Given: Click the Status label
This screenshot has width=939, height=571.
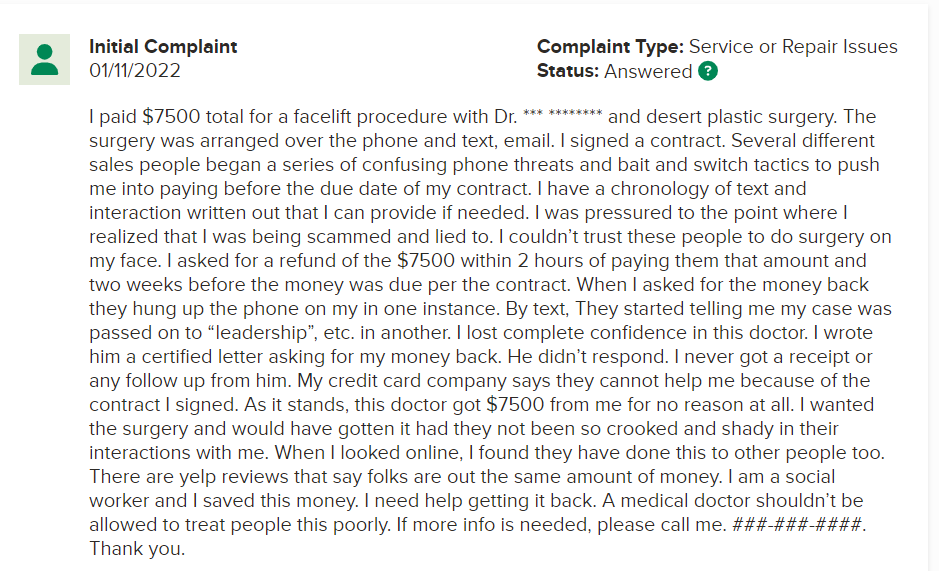Looking at the screenshot, I should pos(568,71).
